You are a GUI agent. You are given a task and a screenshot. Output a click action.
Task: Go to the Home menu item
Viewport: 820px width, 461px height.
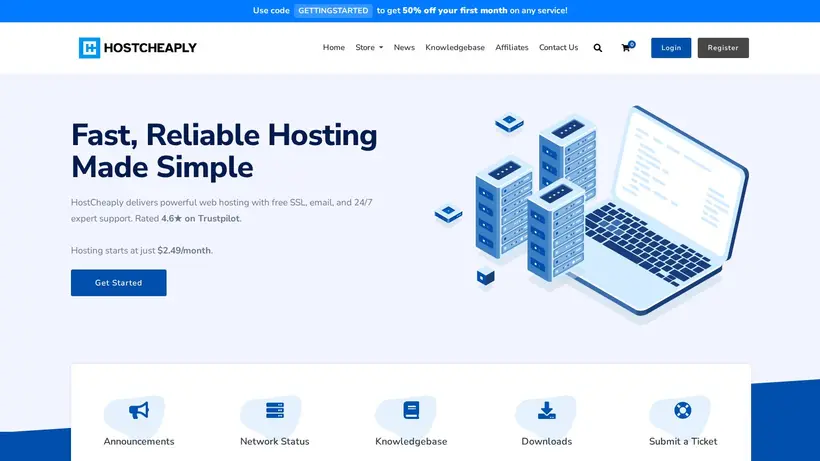click(x=334, y=48)
